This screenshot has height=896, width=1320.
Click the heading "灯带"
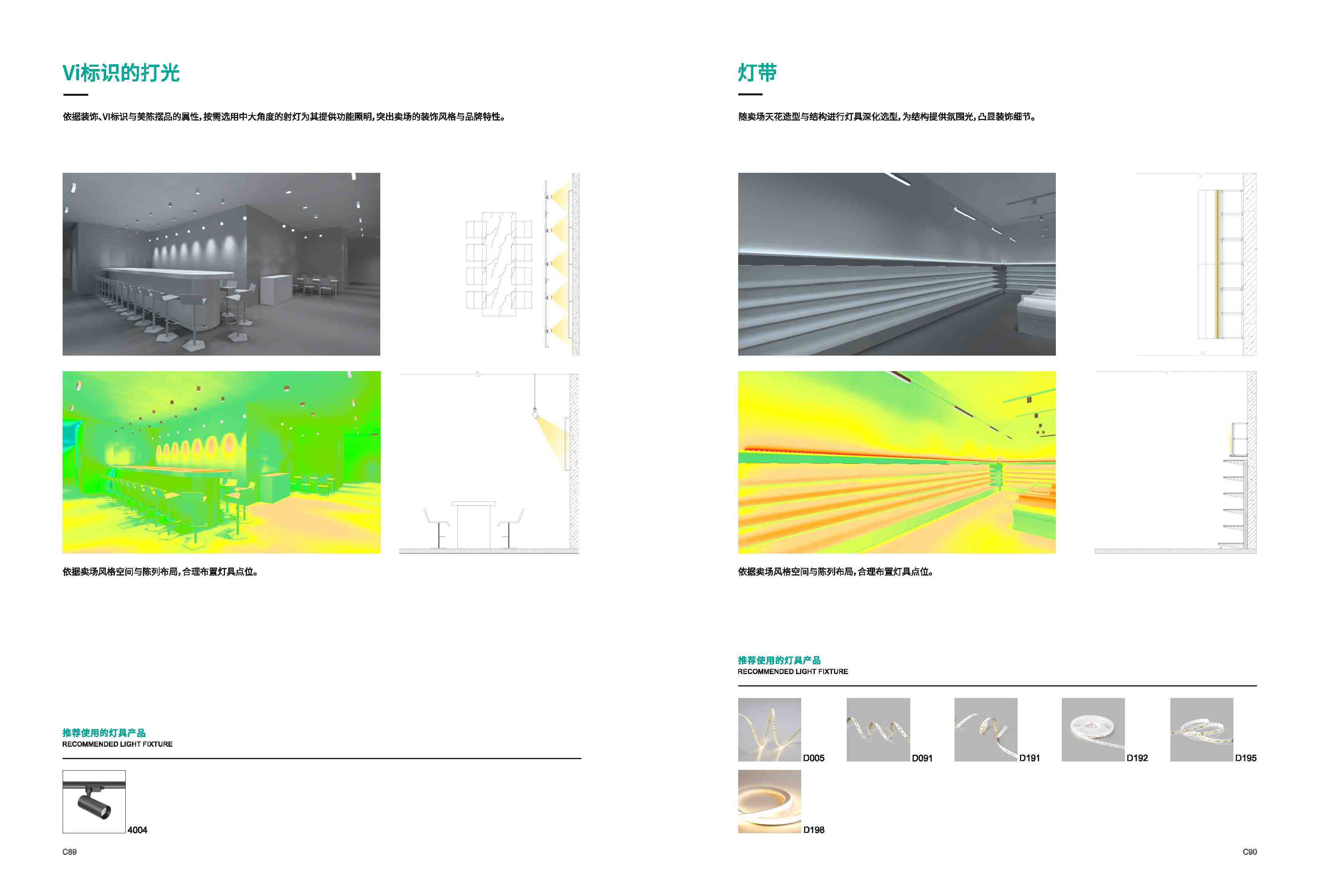pyautogui.click(x=757, y=73)
